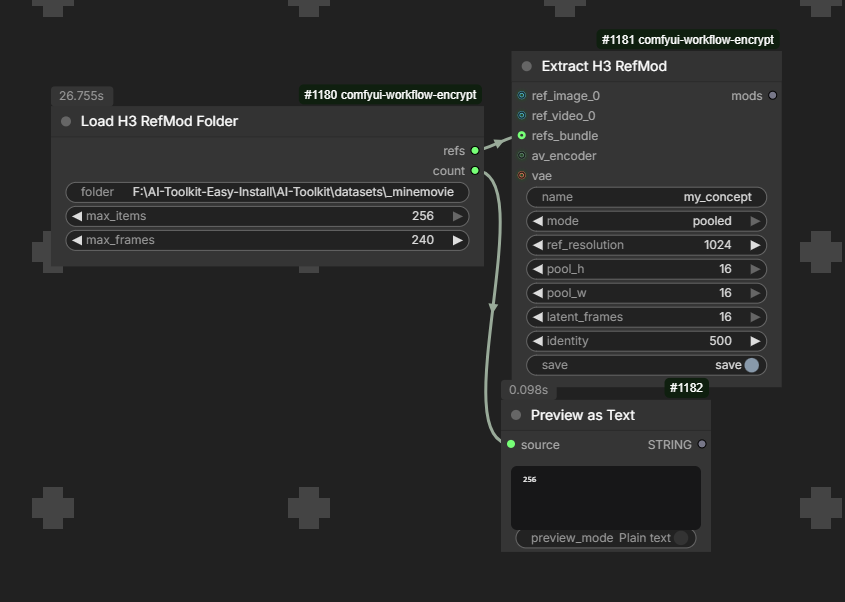
Task: Edit the folder path field
Action: coord(267,192)
